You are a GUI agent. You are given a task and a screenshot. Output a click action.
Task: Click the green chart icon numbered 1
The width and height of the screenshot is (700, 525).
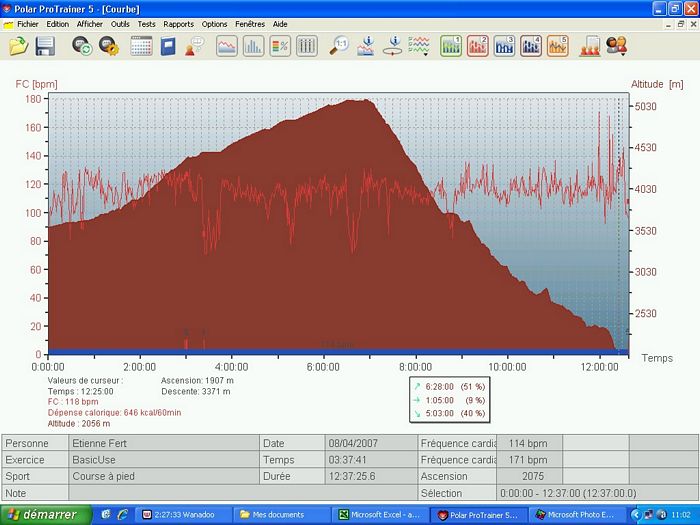coord(451,46)
